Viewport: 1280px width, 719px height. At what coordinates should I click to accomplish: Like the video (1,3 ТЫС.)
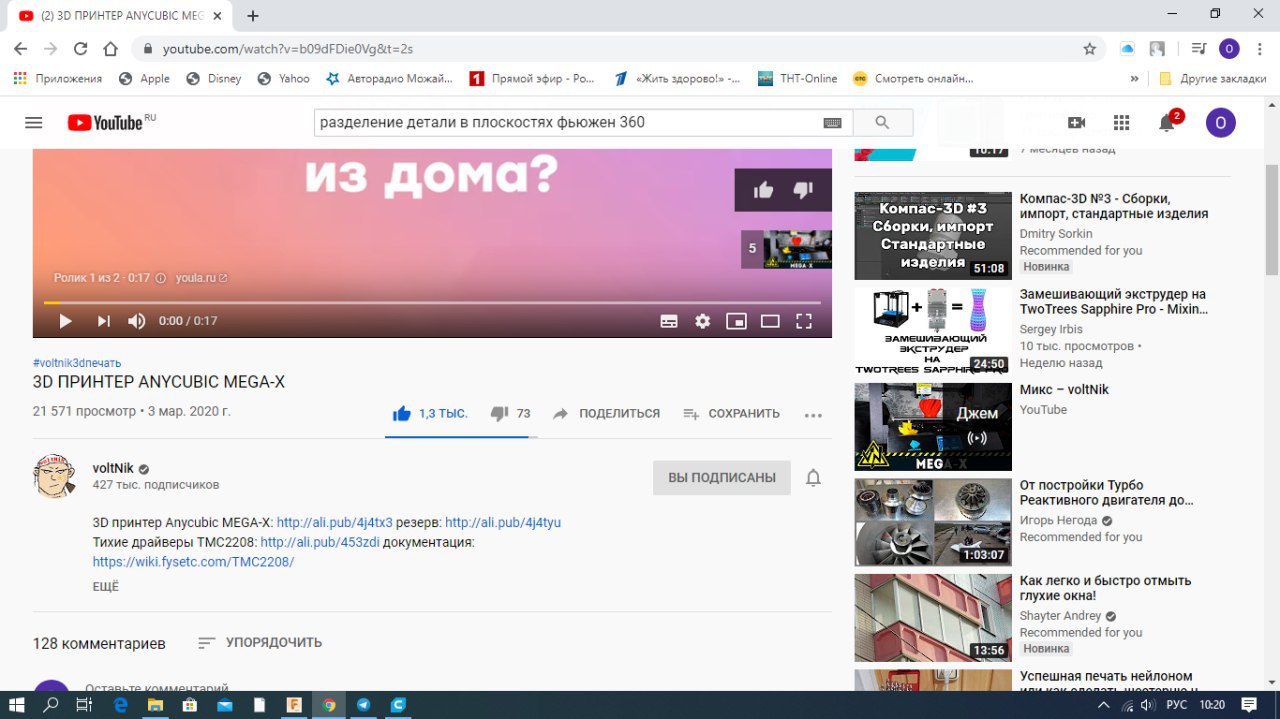pos(430,413)
